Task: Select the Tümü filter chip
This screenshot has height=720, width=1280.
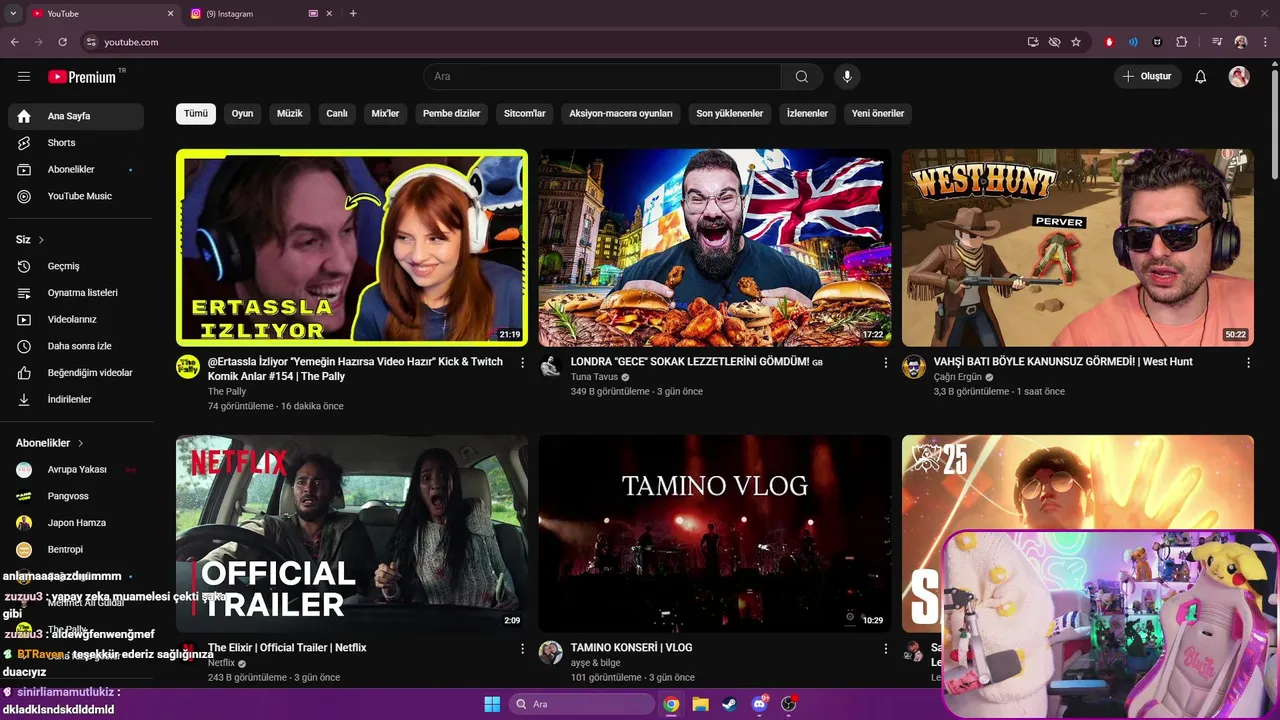Action: click(x=196, y=113)
